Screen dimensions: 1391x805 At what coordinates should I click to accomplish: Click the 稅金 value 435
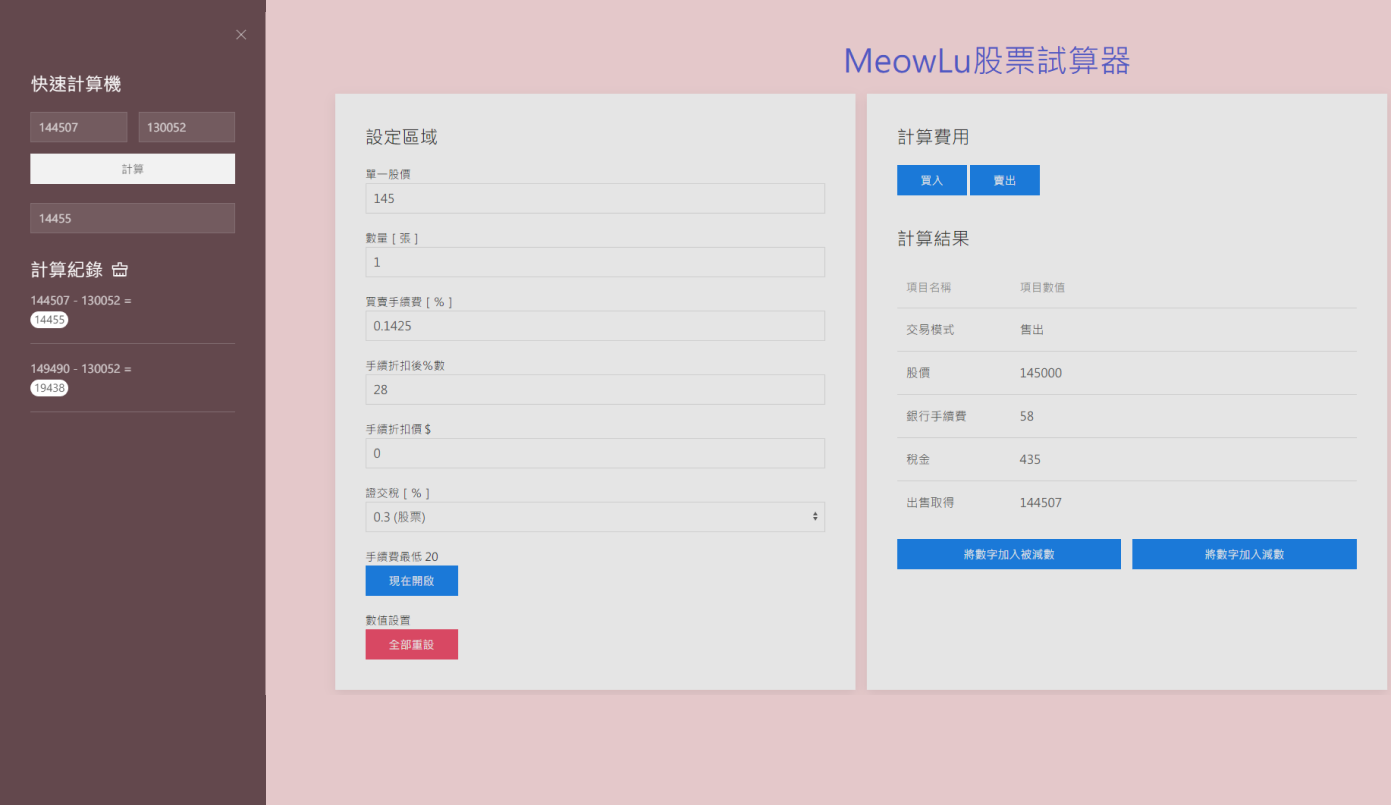(x=1030, y=459)
